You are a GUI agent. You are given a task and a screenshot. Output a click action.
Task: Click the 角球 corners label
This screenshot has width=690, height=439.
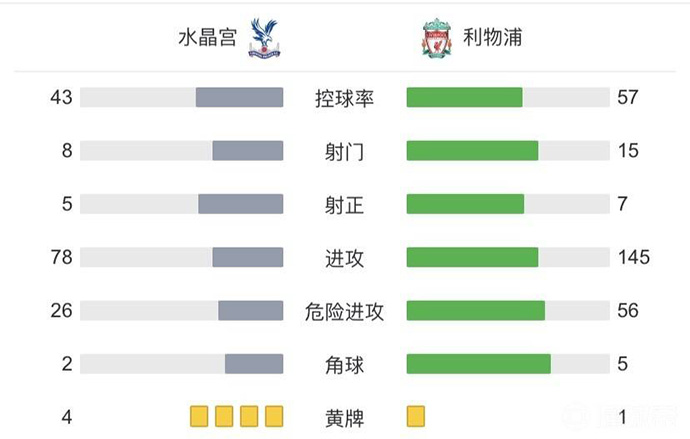(344, 364)
